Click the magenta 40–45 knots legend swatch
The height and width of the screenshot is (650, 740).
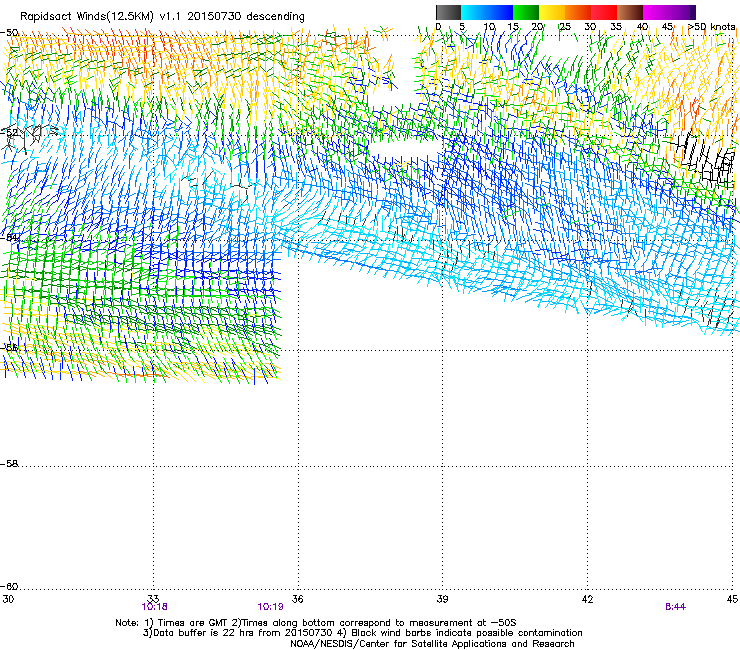click(656, 12)
